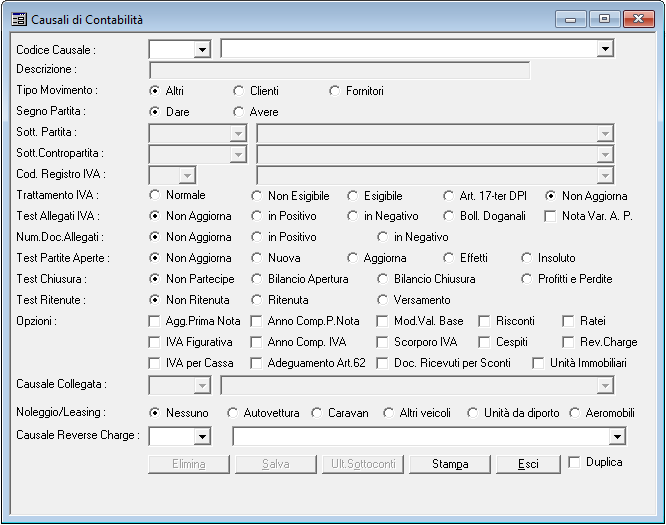Tick the Duplica checkbox
The image size is (666, 525).
[x=574, y=462]
